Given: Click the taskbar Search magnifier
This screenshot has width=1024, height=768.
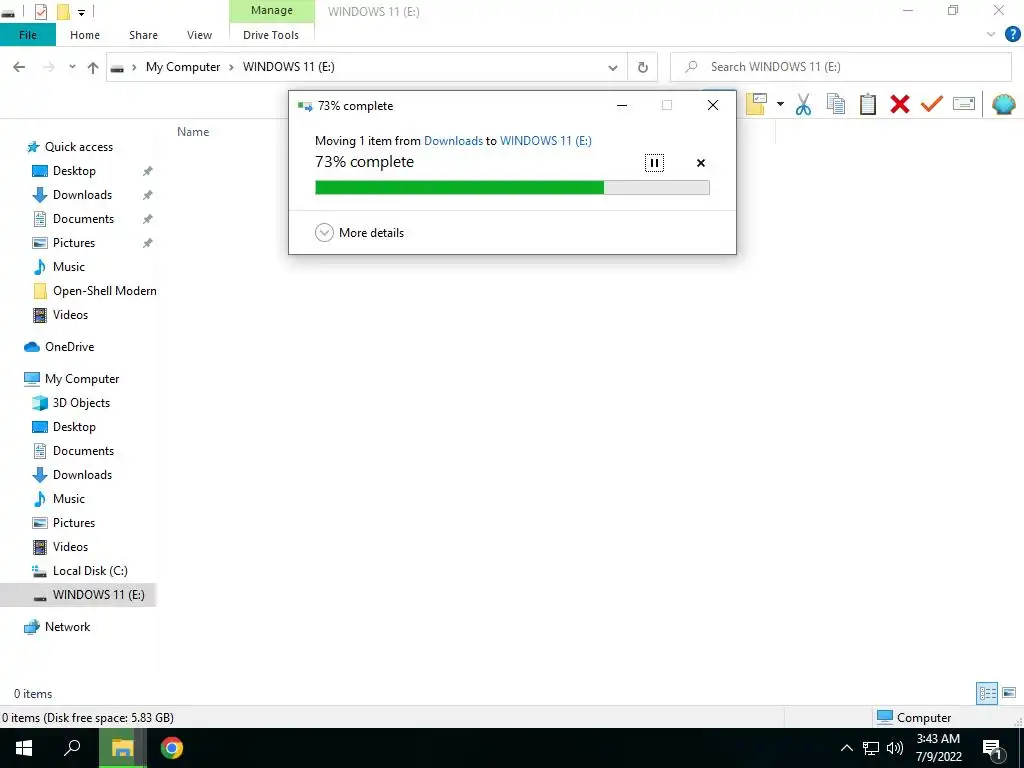Looking at the screenshot, I should pos(72,748).
